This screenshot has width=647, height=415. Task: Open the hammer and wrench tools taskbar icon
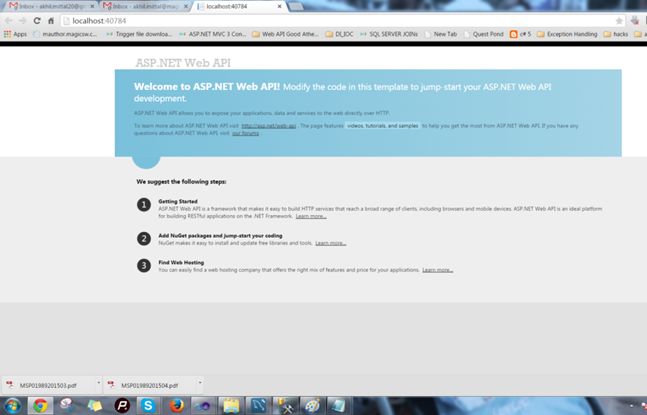tap(286, 406)
